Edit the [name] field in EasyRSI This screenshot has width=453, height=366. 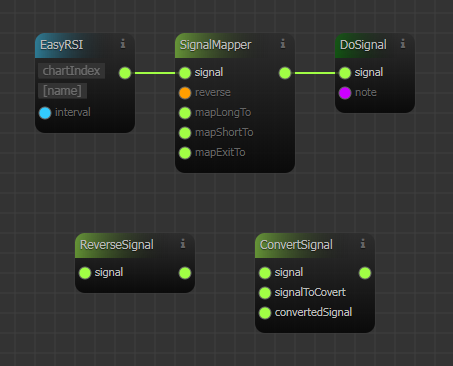(63, 91)
